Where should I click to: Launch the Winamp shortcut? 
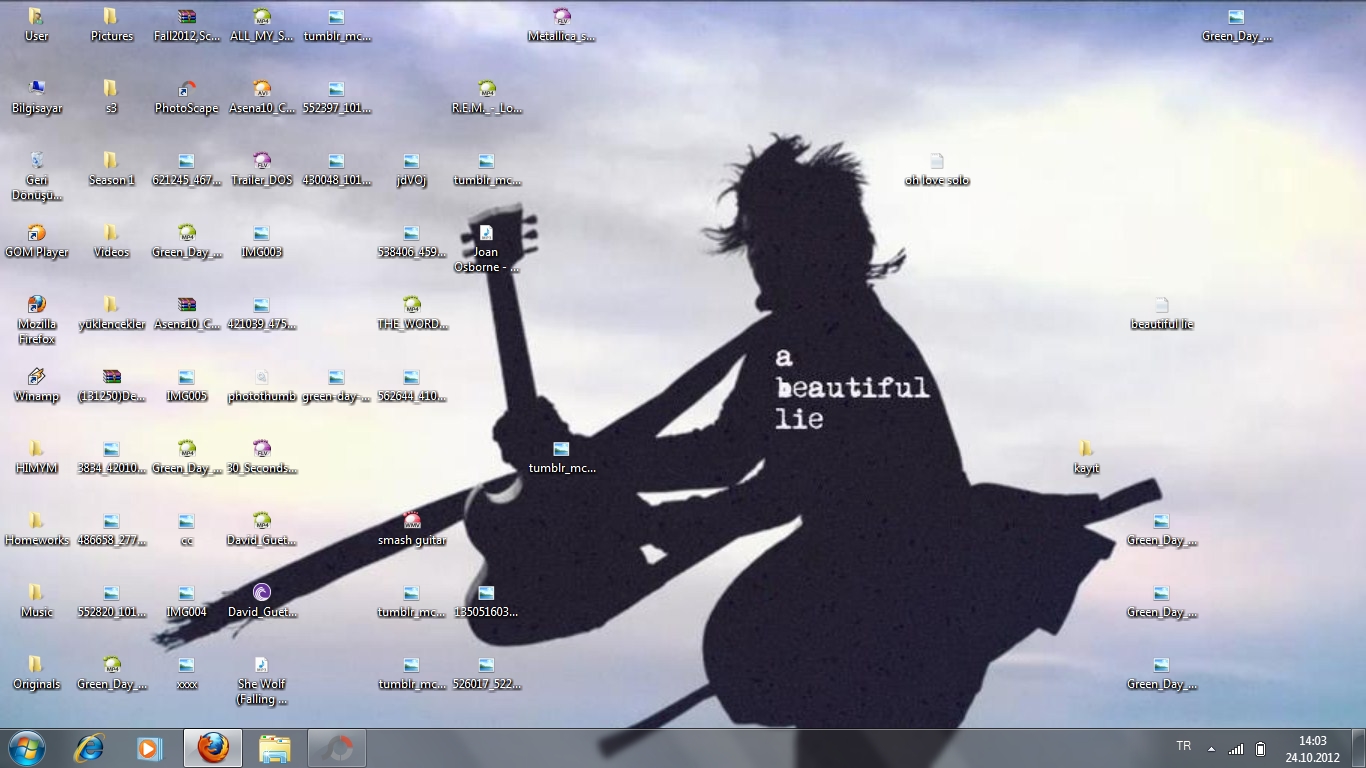pos(36,385)
